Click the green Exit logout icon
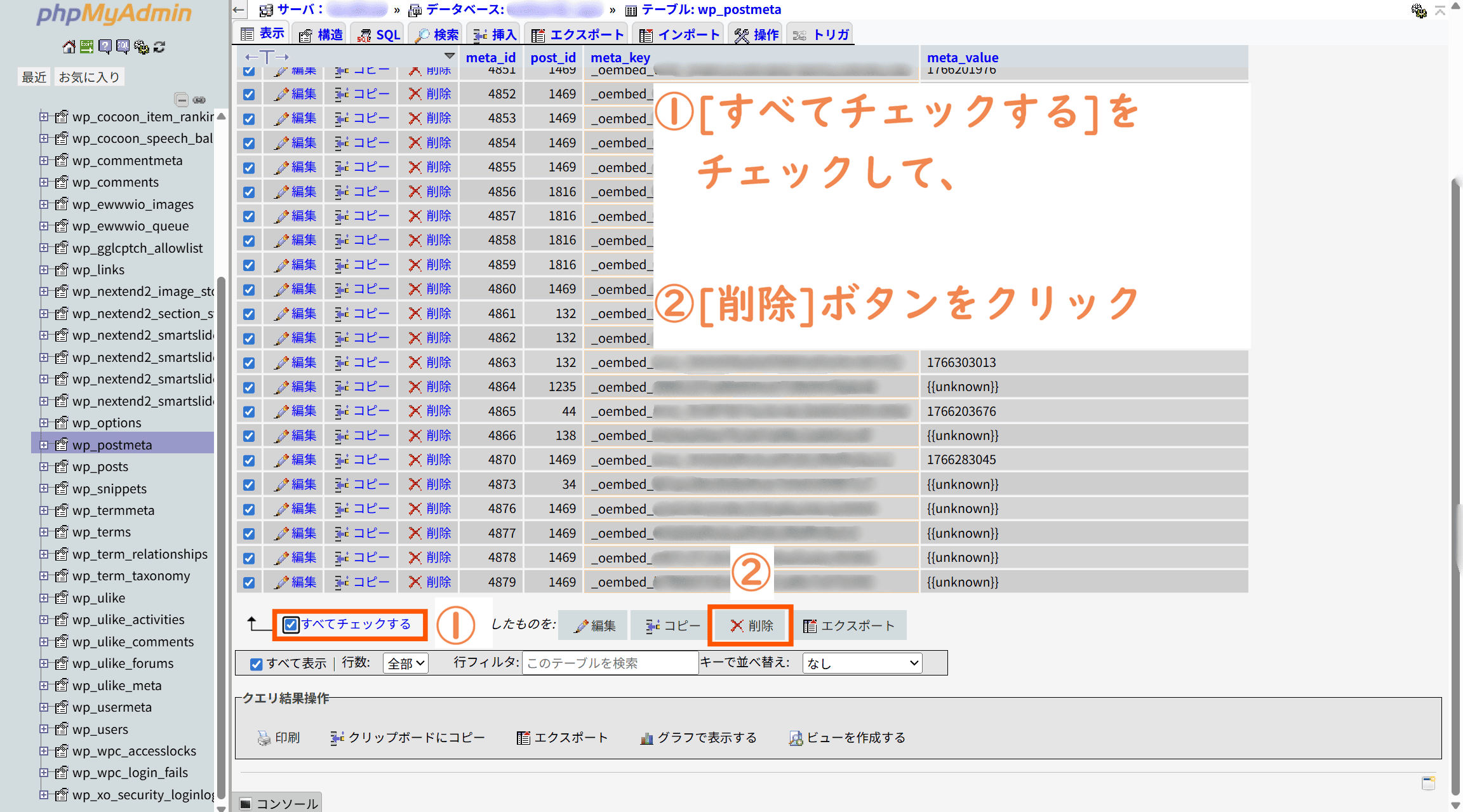 [86, 47]
